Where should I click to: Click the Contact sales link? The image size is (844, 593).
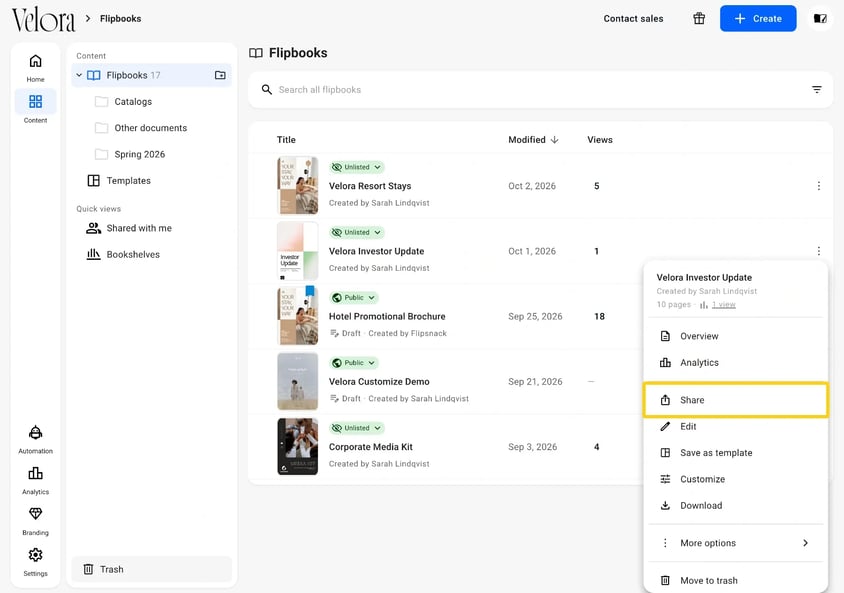coord(633,18)
